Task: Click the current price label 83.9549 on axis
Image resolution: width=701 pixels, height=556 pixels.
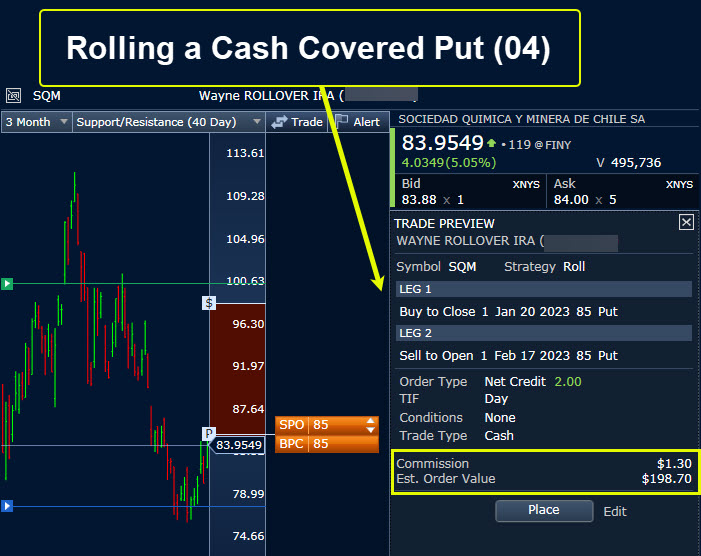Action: (238, 445)
